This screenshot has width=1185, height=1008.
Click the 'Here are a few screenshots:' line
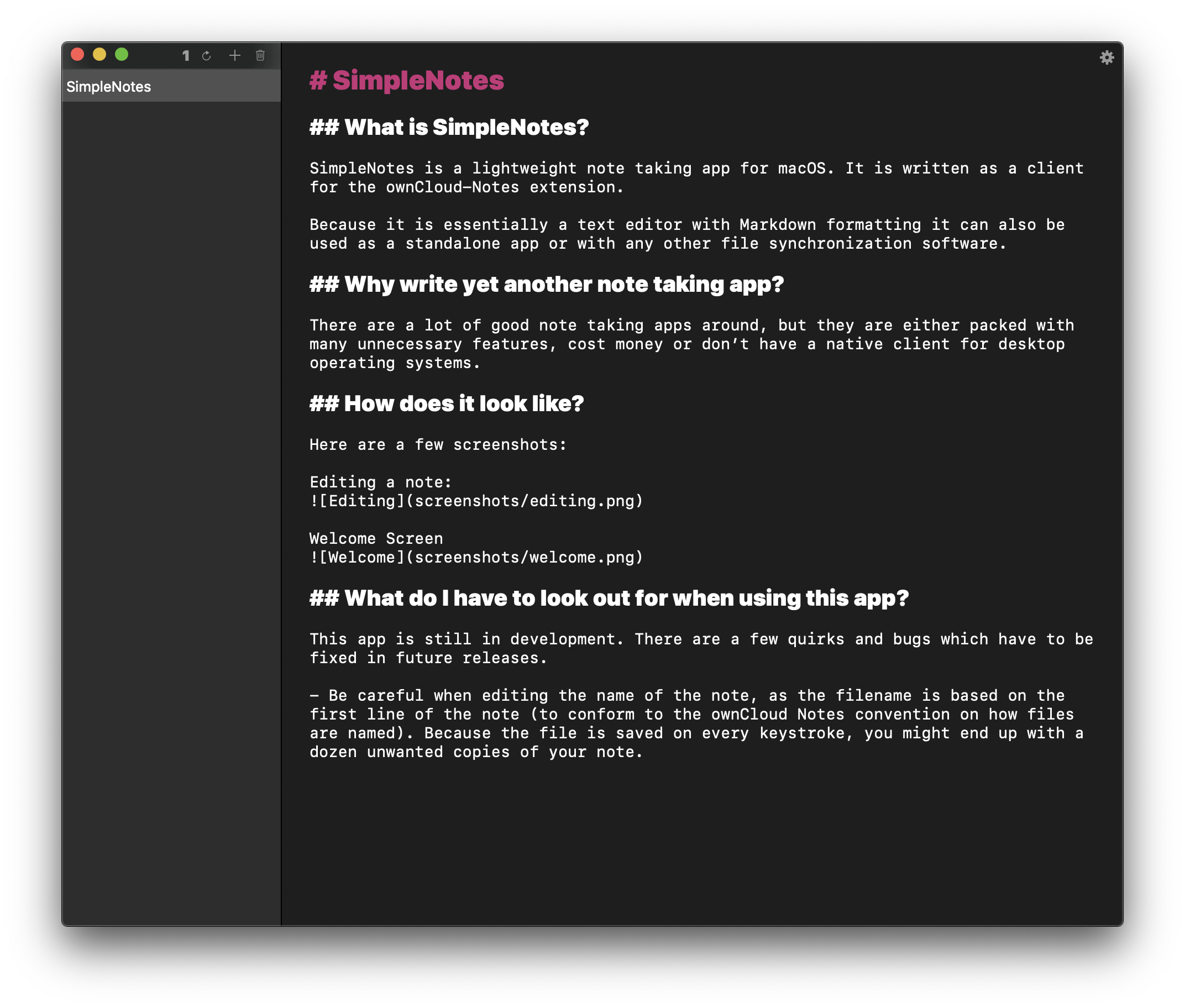pyautogui.click(x=438, y=444)
